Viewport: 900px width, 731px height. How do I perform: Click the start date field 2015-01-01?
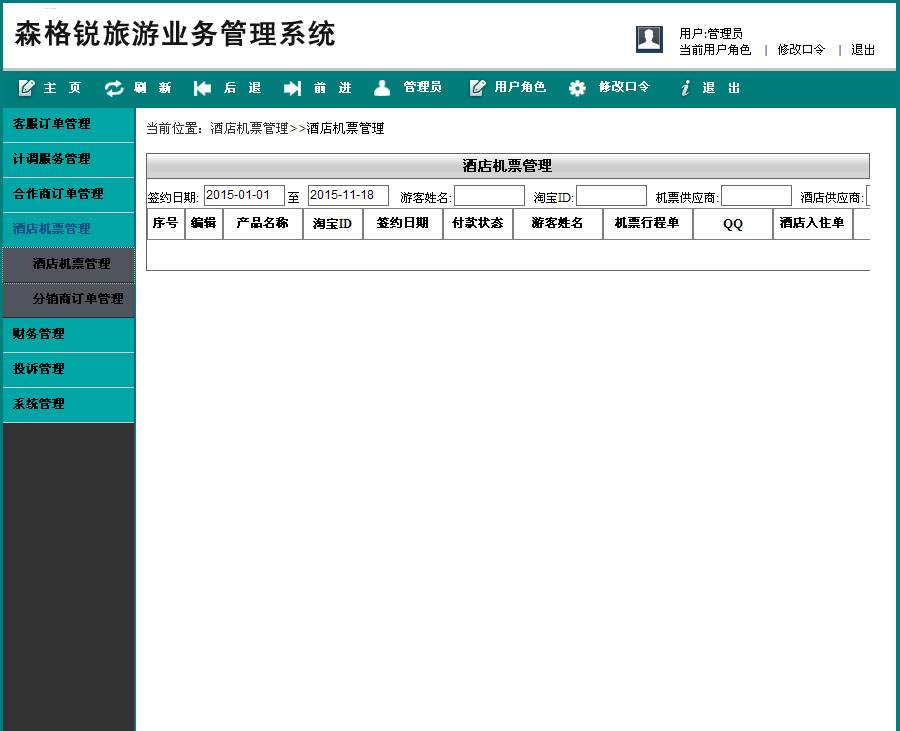(244, 196)
